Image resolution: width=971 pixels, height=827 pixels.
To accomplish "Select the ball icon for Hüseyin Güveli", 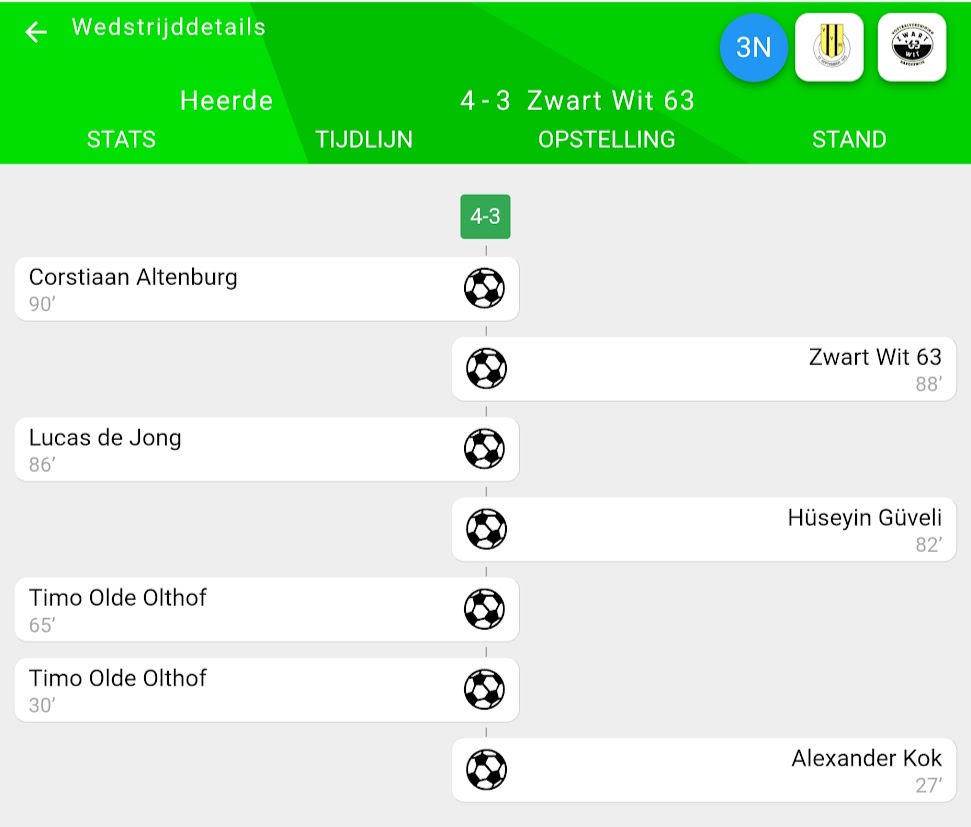I will [x=486, y=529].
